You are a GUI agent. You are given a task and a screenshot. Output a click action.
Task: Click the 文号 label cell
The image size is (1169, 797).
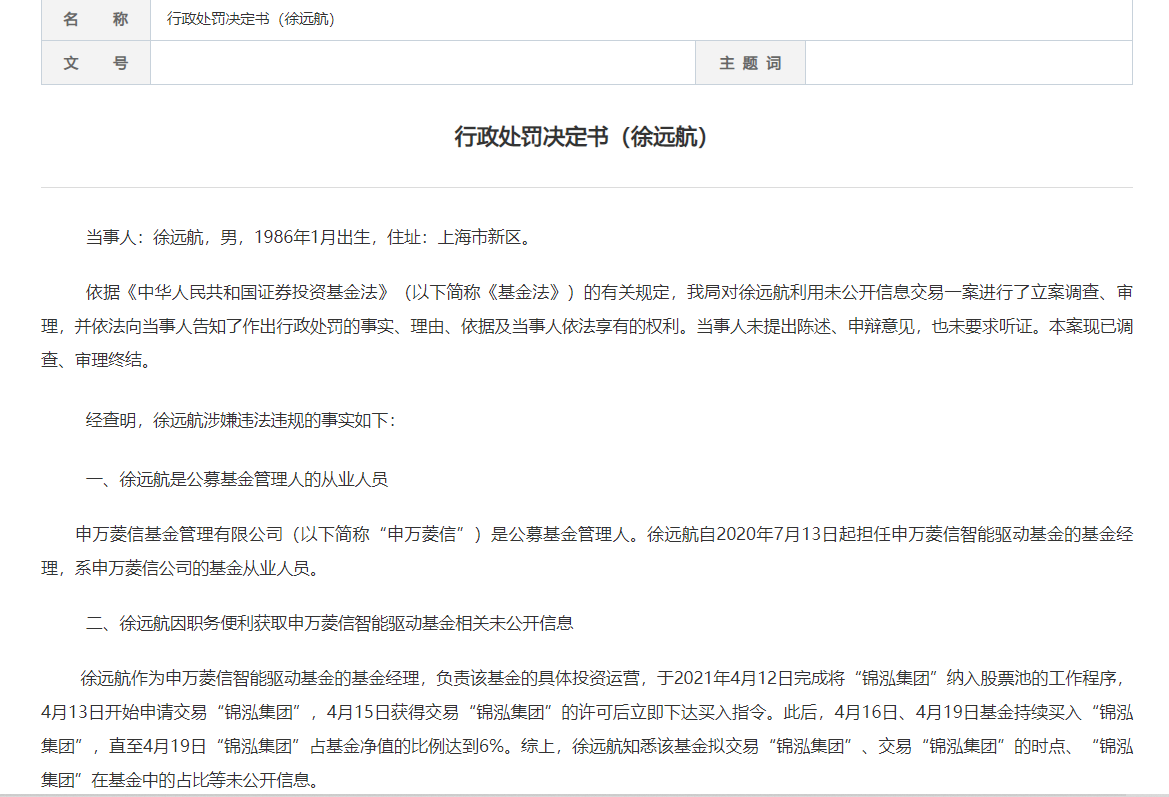[95, 63]
